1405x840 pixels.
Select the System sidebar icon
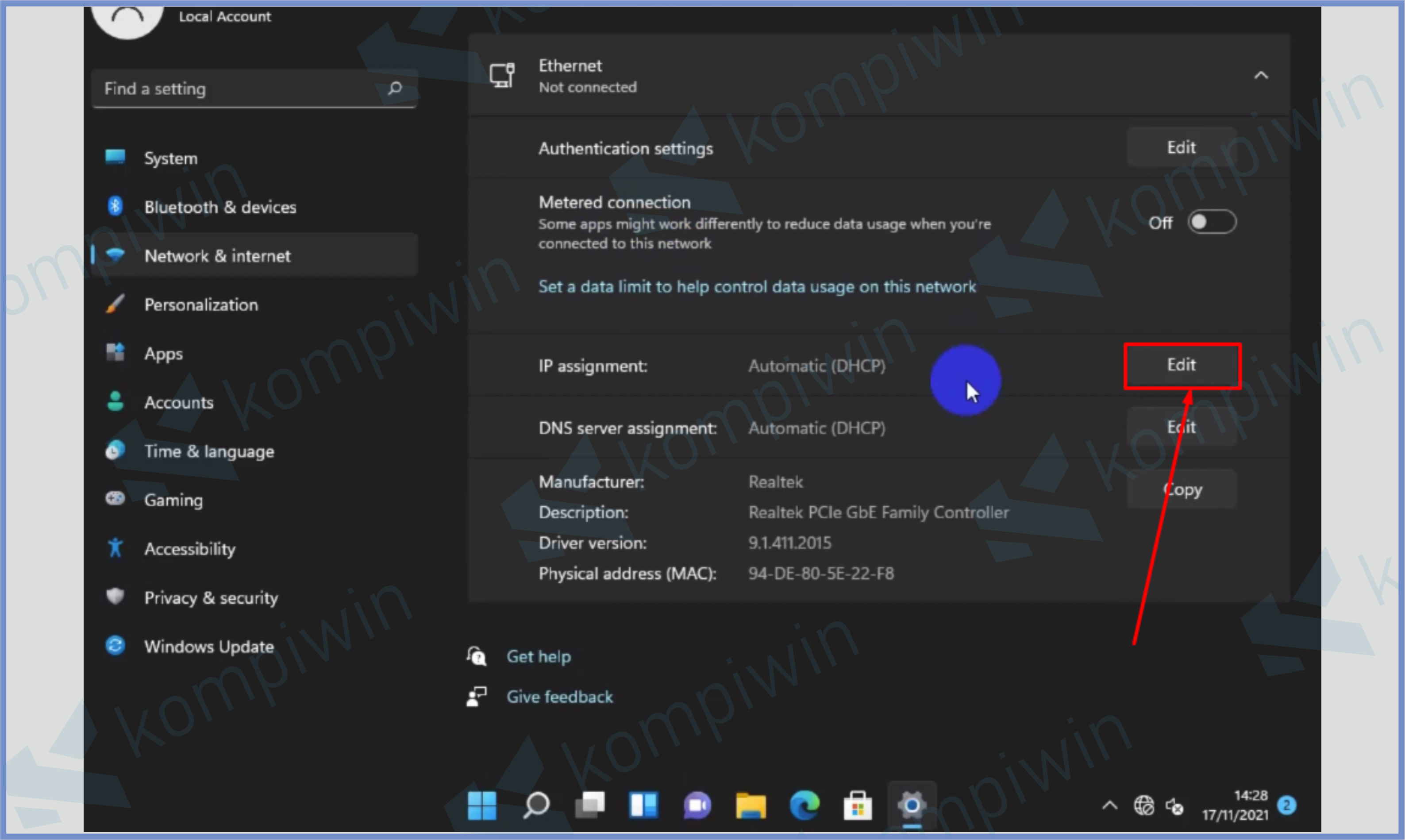(x=115, y=158)
